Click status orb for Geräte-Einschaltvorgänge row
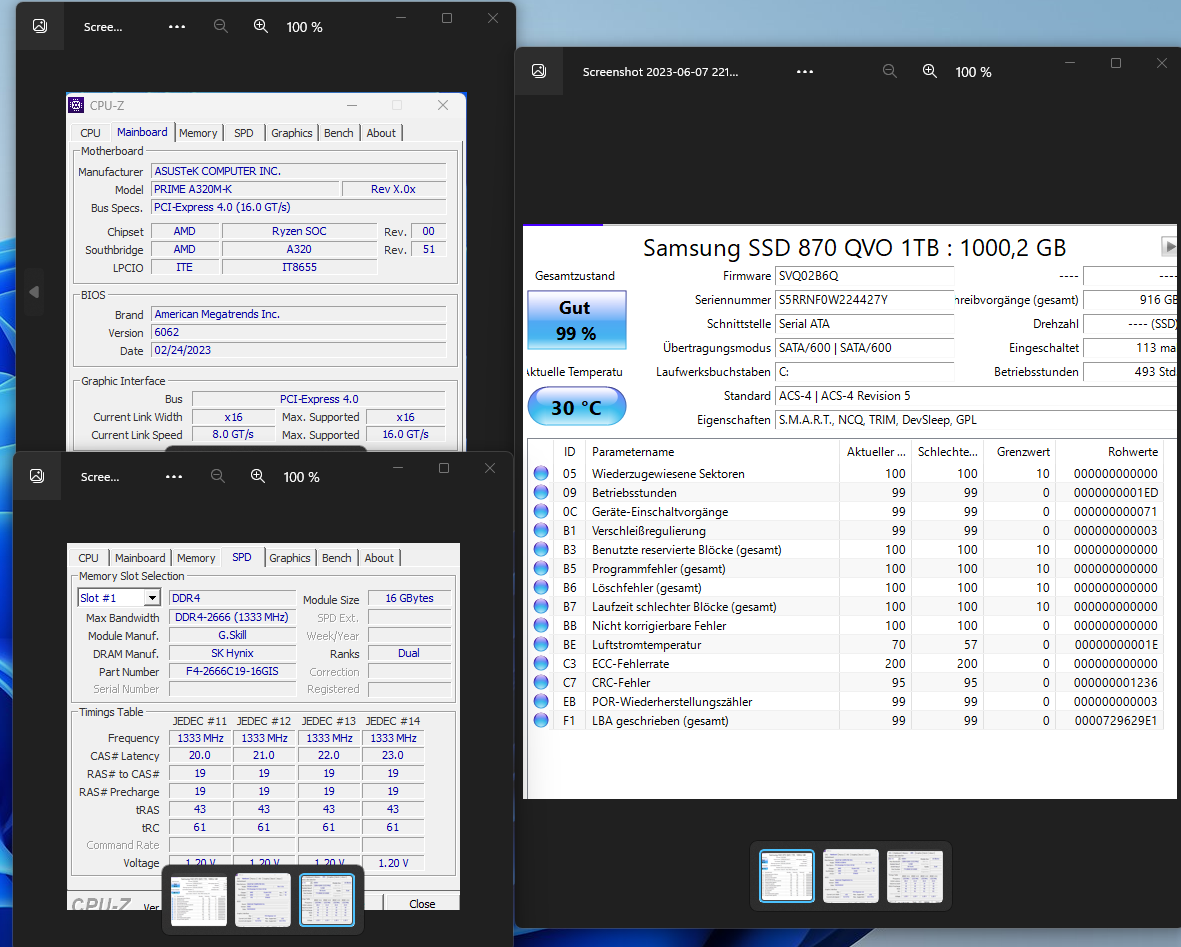Image resolution: width=1181 pixels, height=947 pixels. coord(541,512)
